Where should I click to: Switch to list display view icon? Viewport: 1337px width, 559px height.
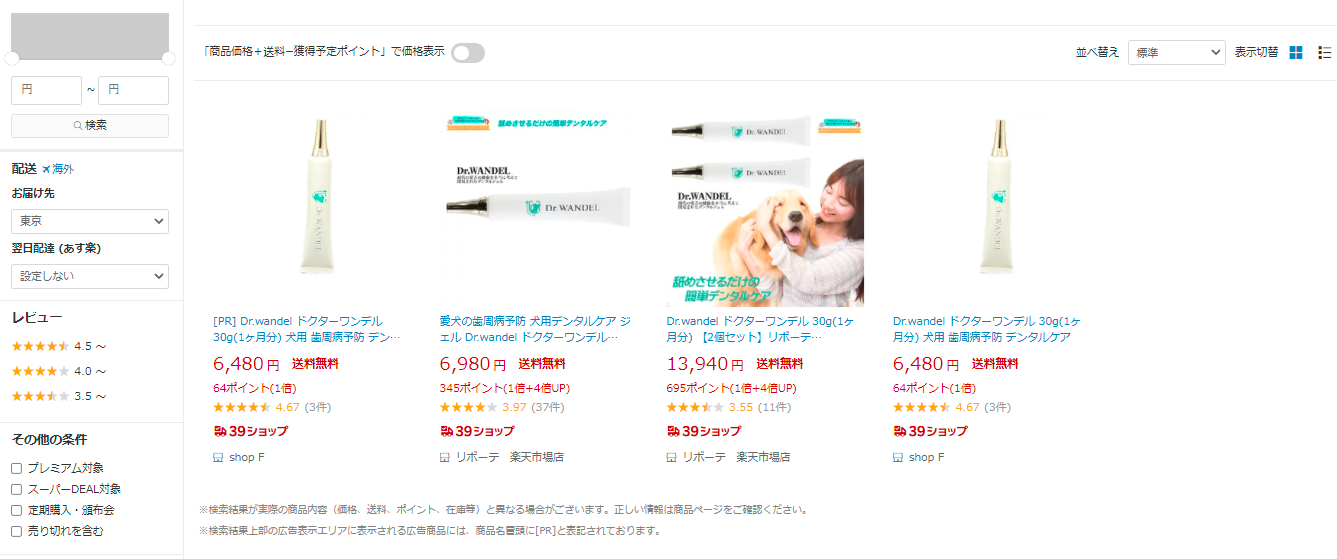(1325, 53)
